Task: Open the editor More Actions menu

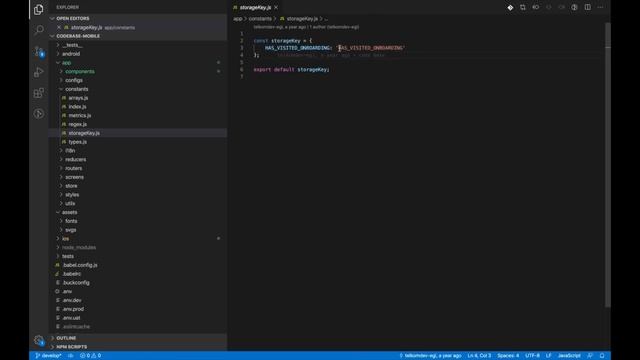Action: pos(600,7)
